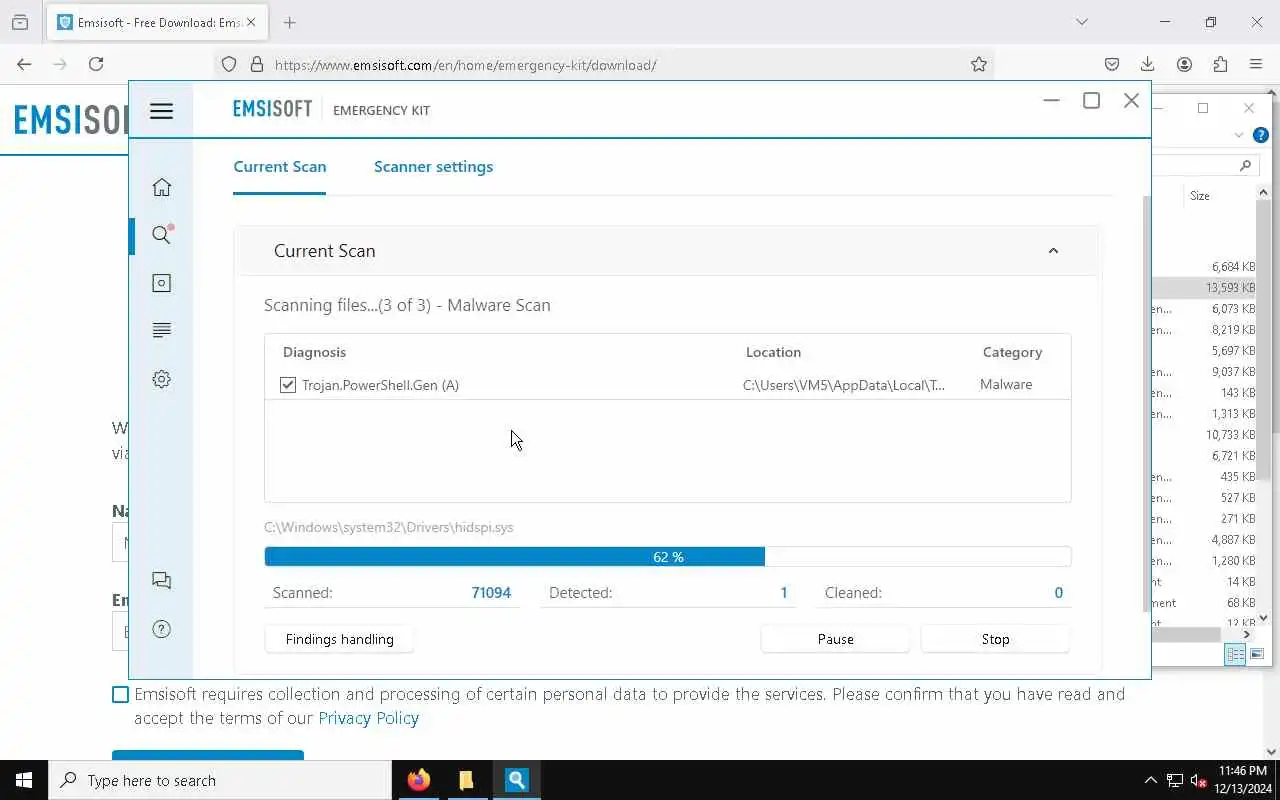Open a new Firefox tab
The height and width of the screenshot is (800, 1280).
point(289,22)
